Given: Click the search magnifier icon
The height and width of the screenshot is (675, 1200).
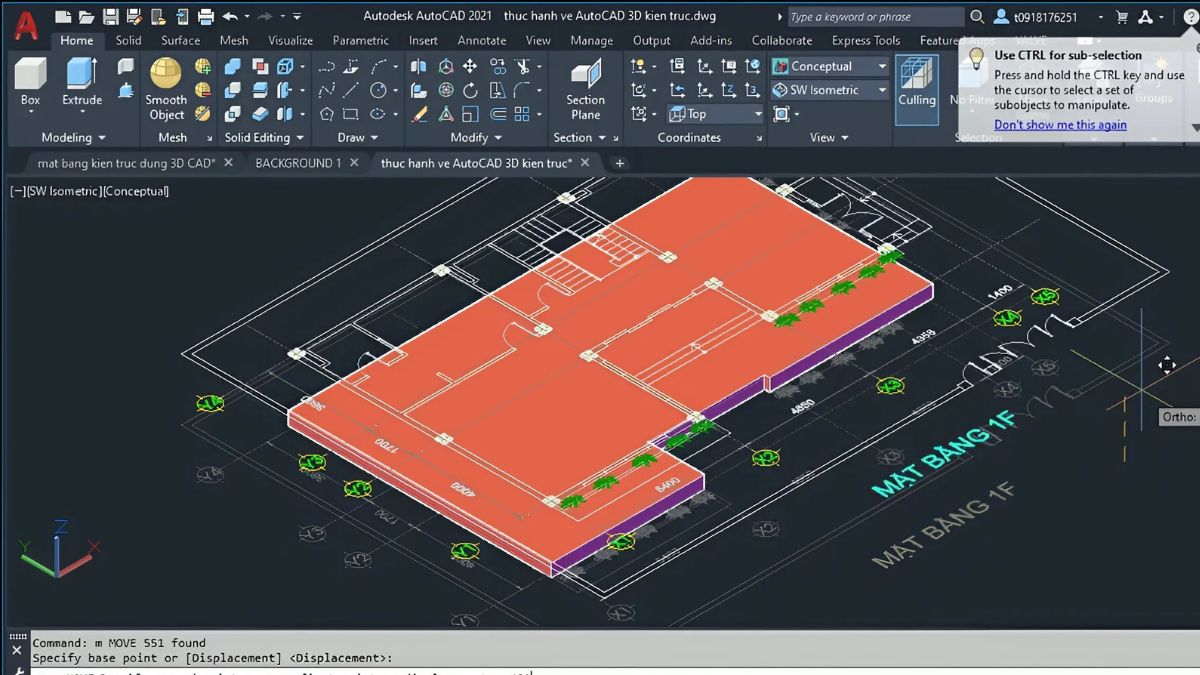Looking at the screenshot, I should point(977,17).
